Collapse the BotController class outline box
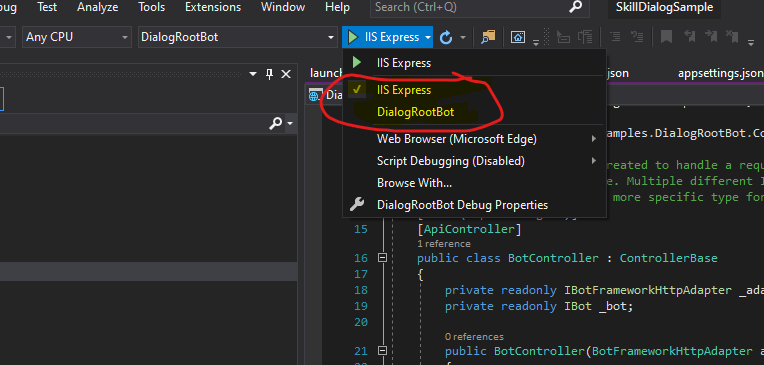 click(382, 258)
